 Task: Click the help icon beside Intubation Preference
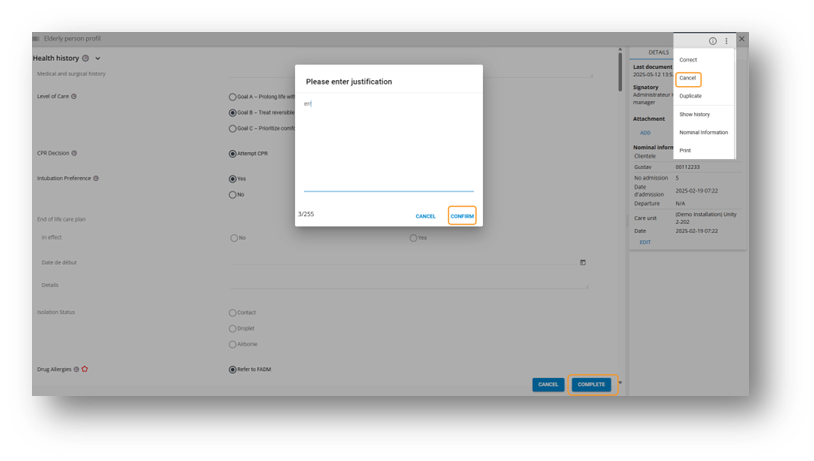(x=96, y=178)
